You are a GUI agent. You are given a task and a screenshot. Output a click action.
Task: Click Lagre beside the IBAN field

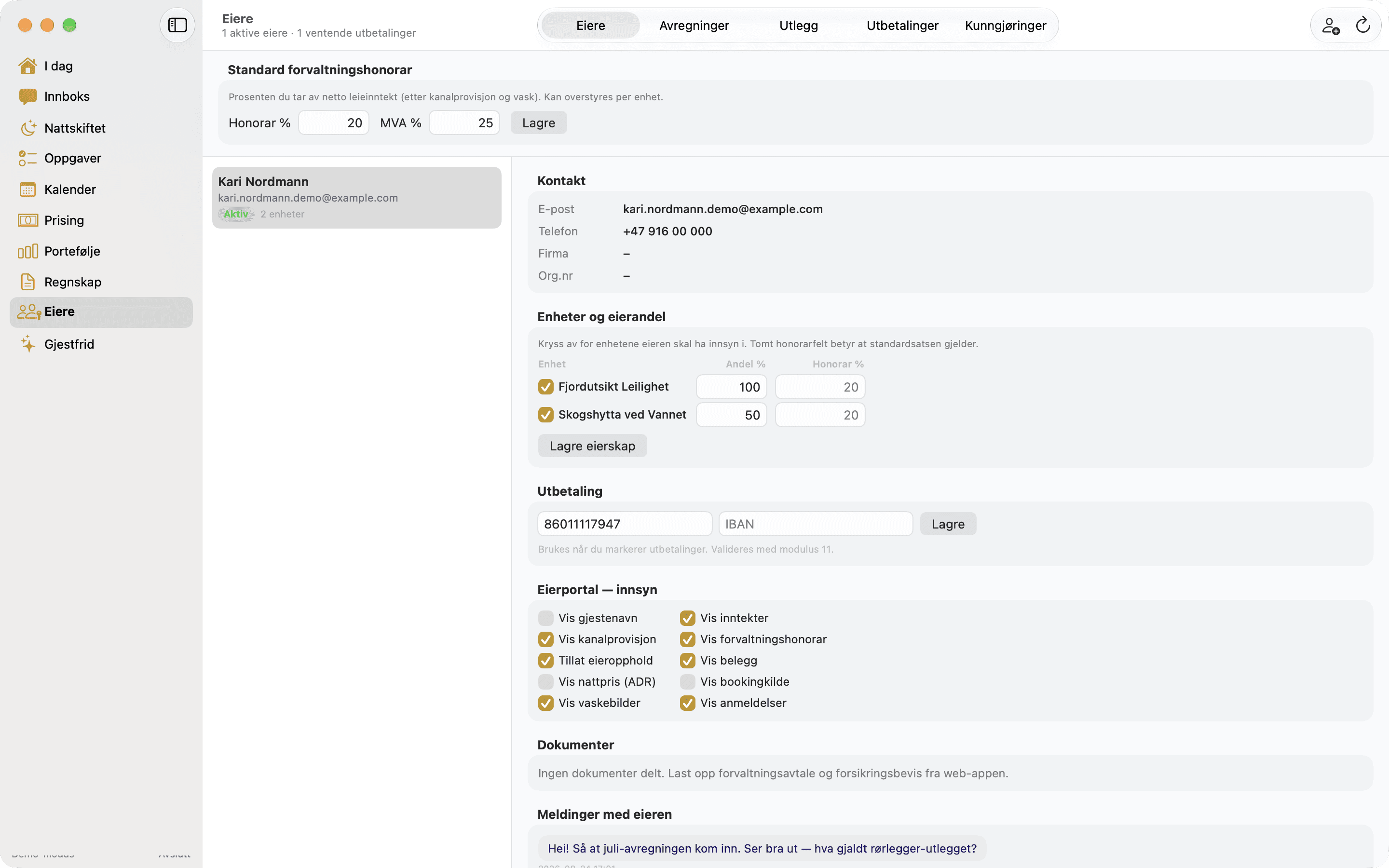click(948, 524)
